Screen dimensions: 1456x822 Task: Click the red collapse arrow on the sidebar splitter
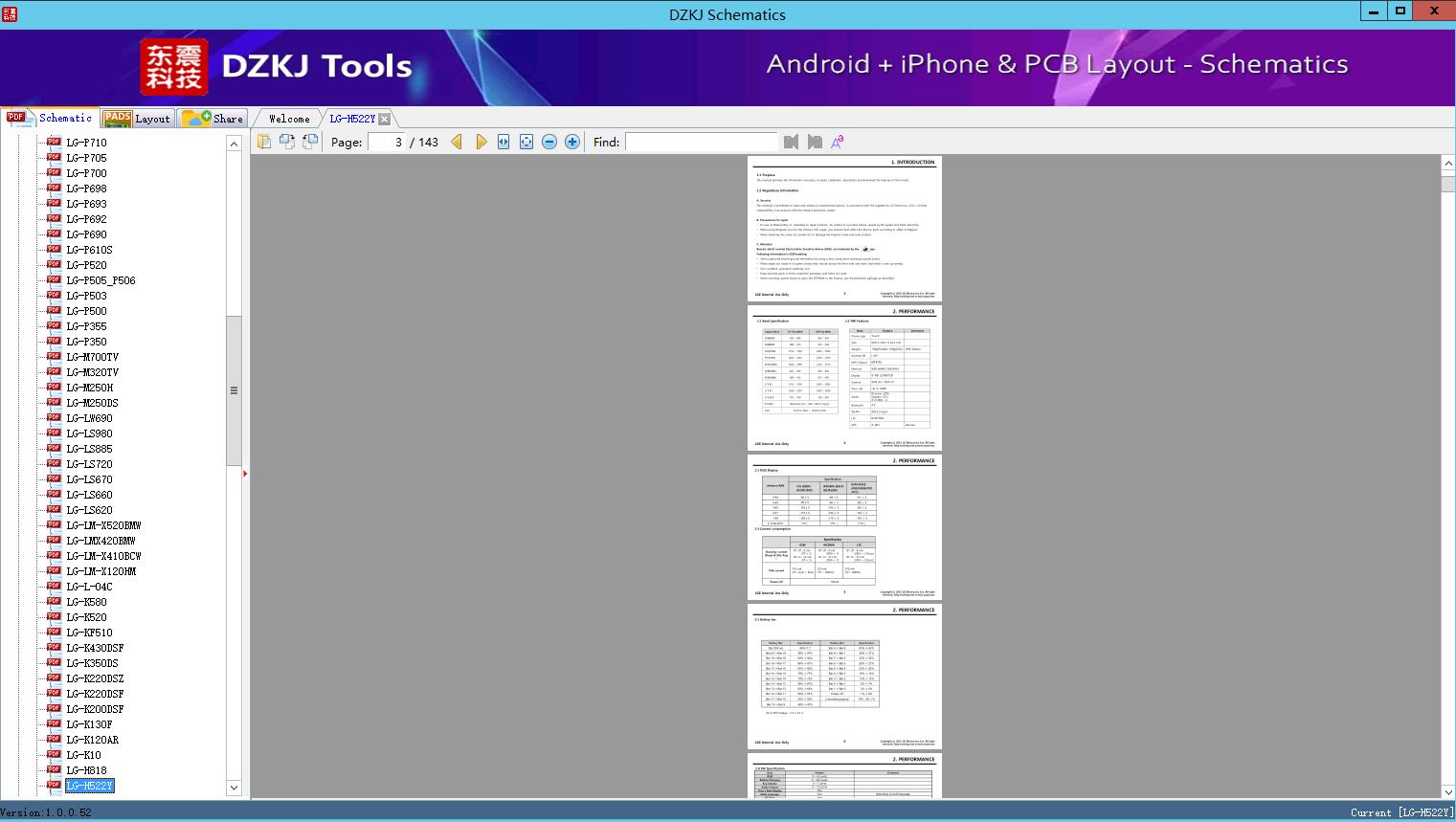click(x=245, y=474)
